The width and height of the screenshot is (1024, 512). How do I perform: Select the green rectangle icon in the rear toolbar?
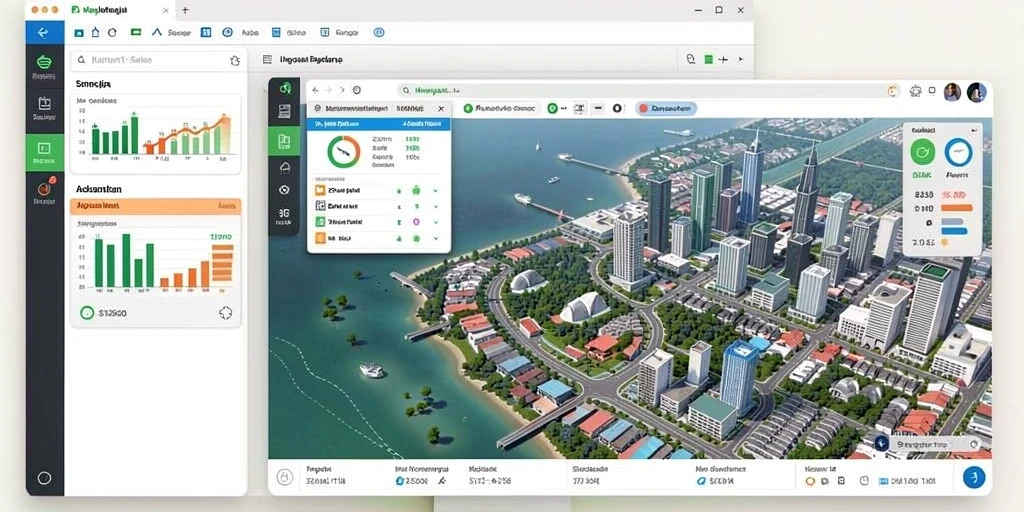(x=136, y=32)
